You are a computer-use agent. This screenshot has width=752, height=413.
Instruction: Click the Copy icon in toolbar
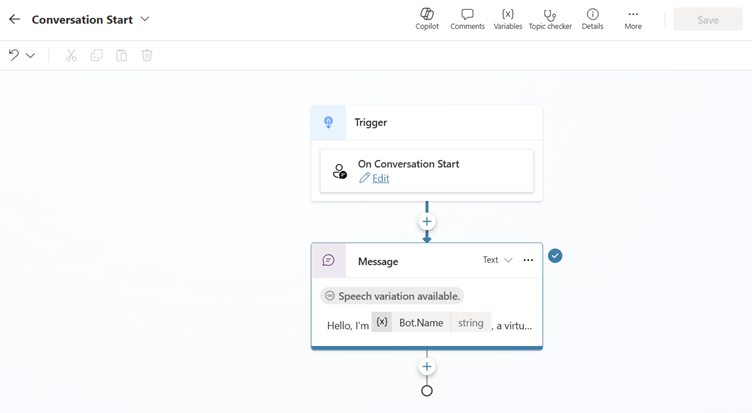tap(97, 55)
